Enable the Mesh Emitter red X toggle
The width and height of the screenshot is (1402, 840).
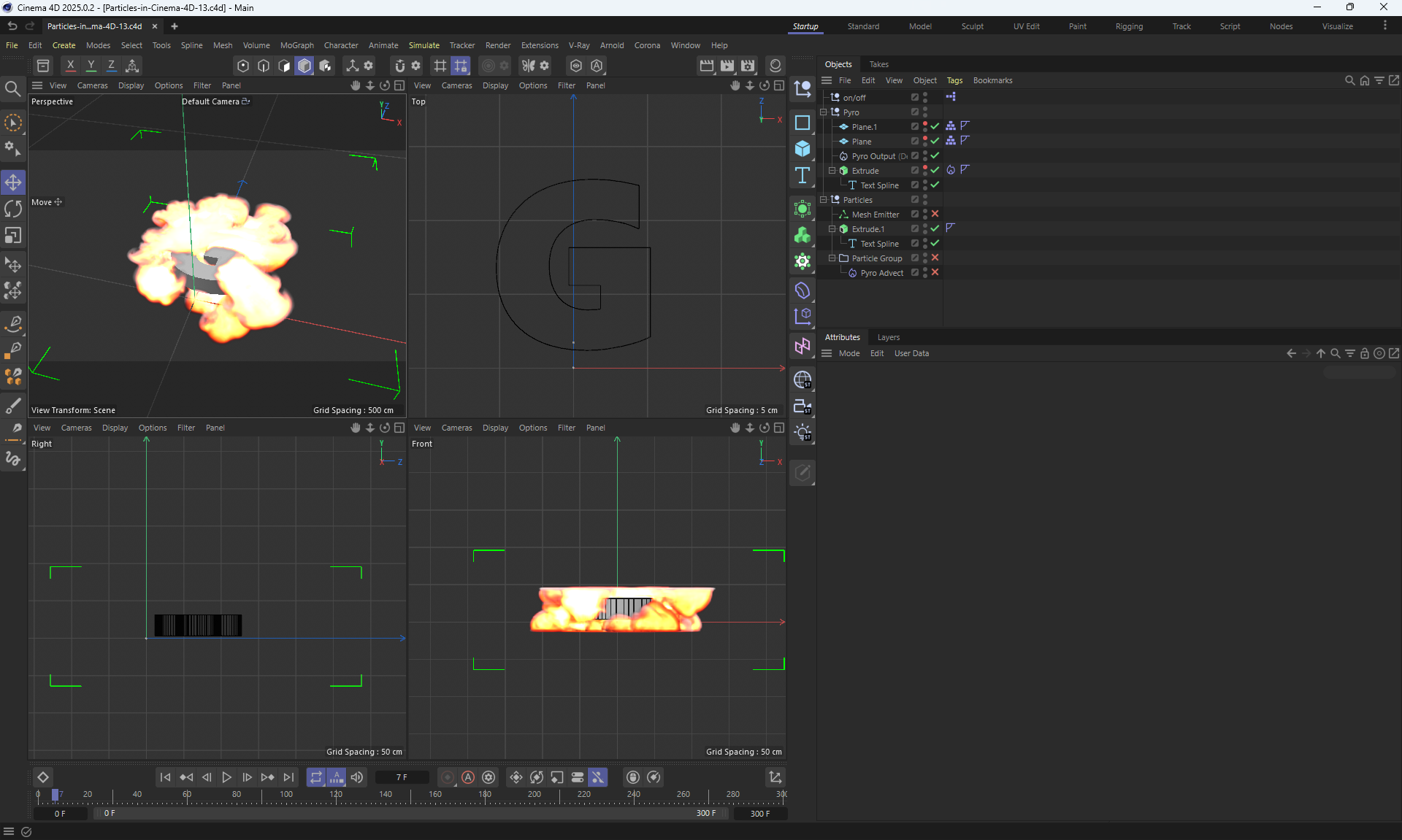[x=935, y=214]
